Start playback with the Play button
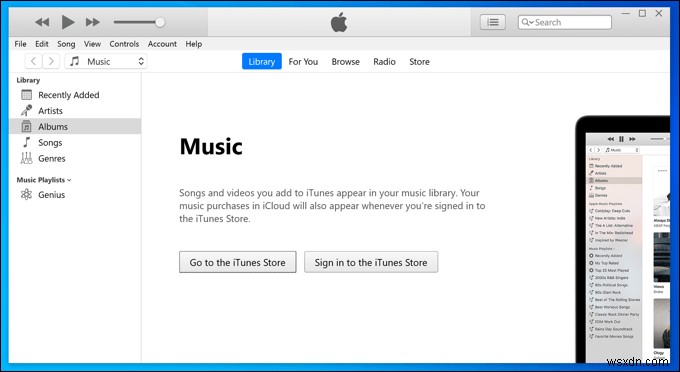 (68, 22)
